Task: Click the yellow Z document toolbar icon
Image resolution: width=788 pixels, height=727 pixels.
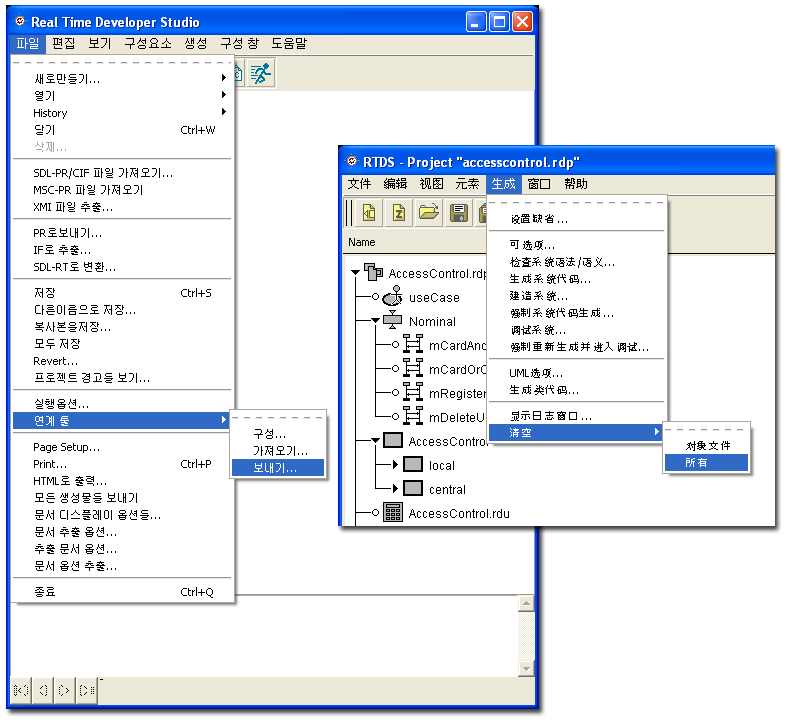Action: click(x=399, y=212)
